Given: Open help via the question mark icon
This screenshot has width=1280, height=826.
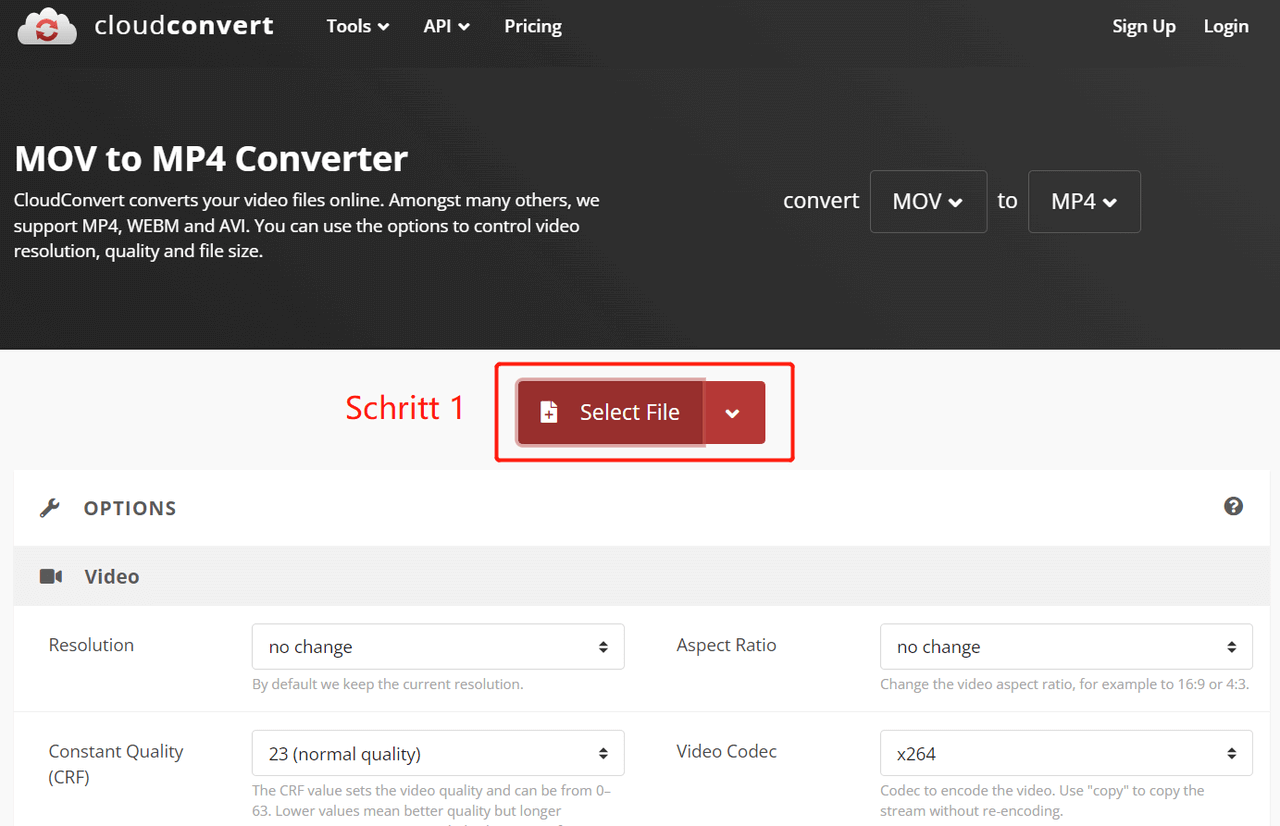Looking at the screenshot, I should point(1234,506).
